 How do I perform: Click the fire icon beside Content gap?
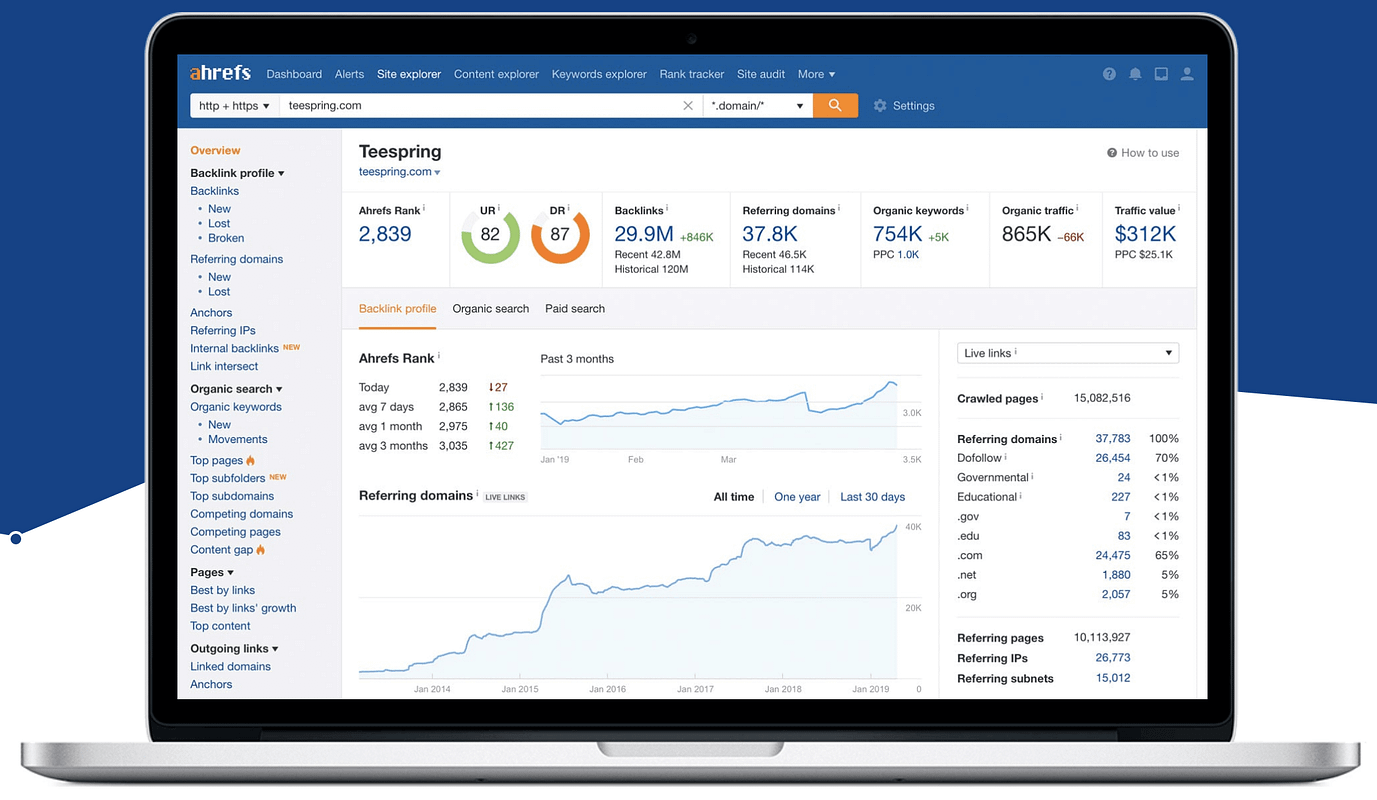click(260, 550)
